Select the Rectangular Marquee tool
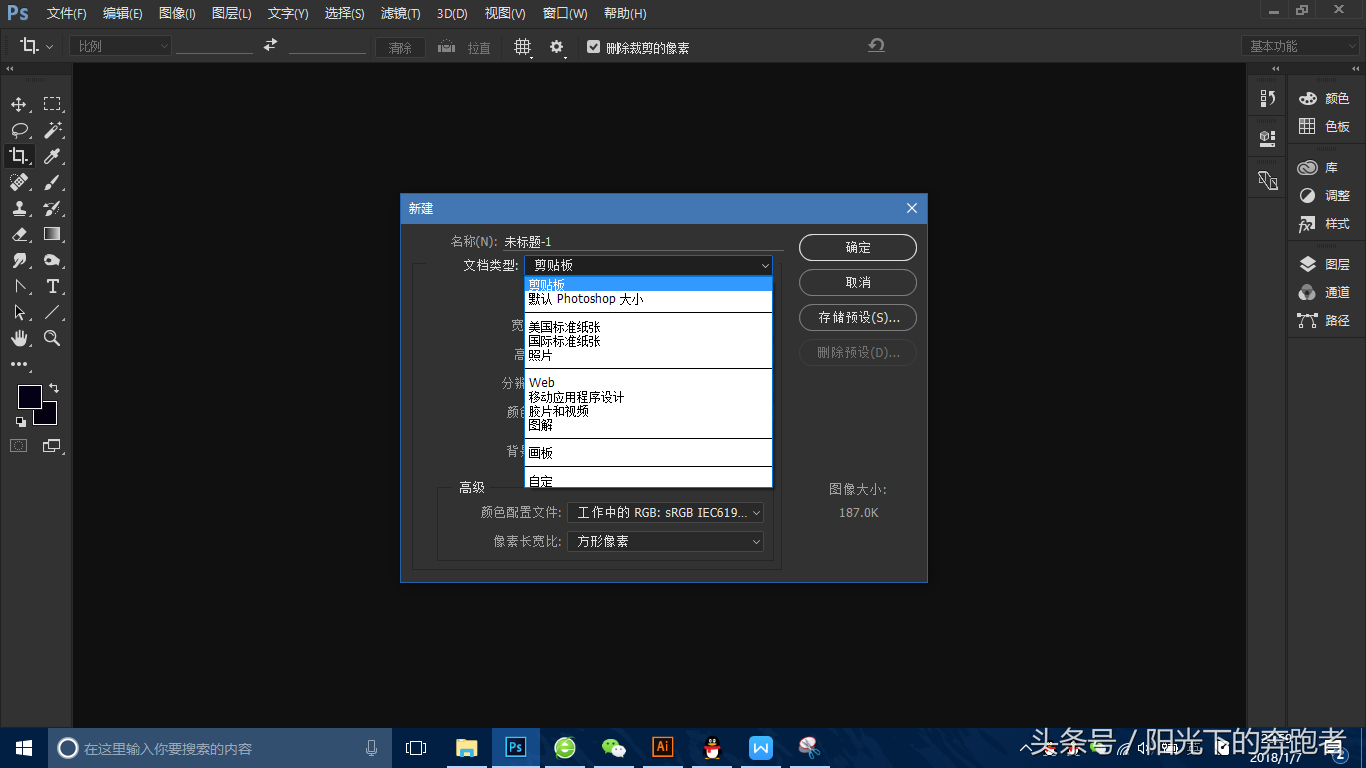The image size is (1366, 768). [52, 104]
